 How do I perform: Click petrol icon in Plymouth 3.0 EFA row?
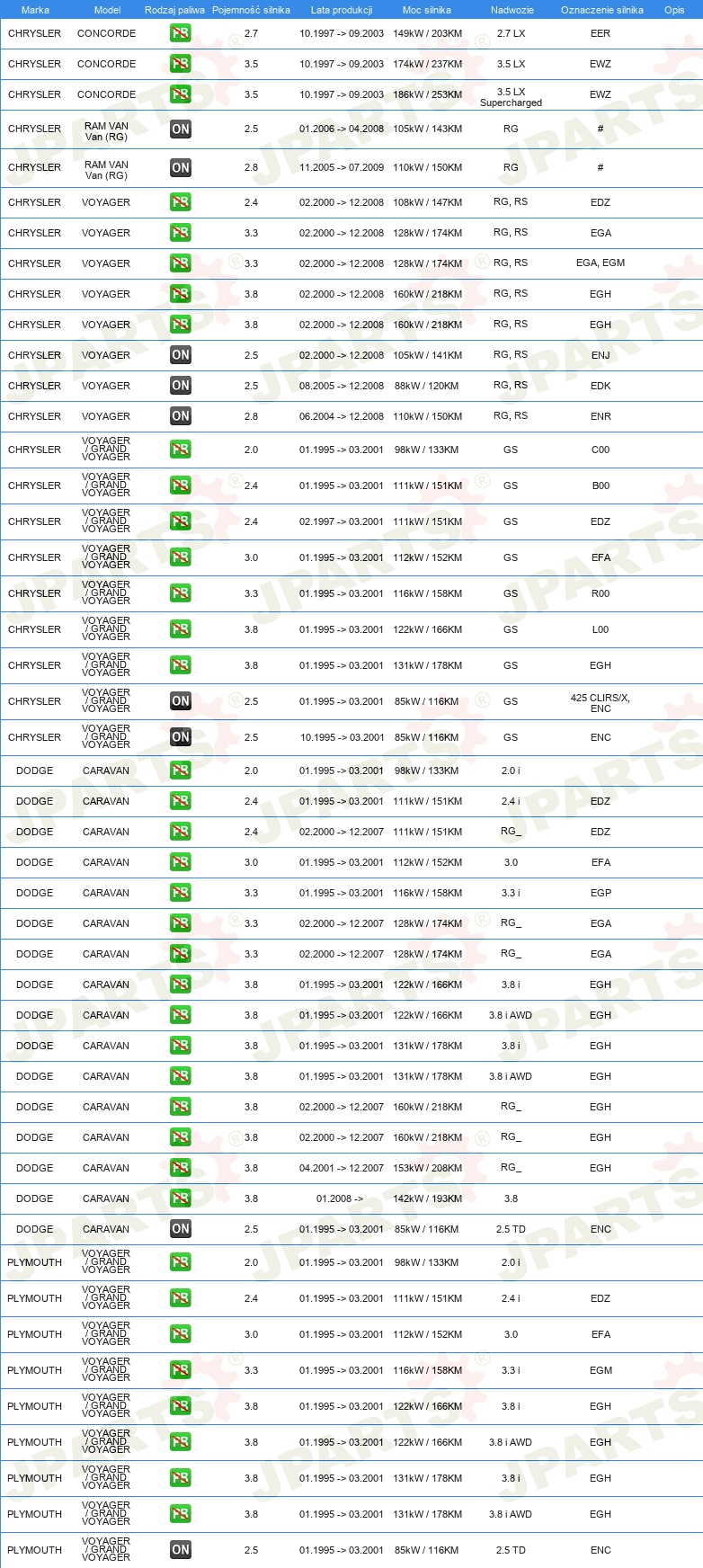point(181,1334)
